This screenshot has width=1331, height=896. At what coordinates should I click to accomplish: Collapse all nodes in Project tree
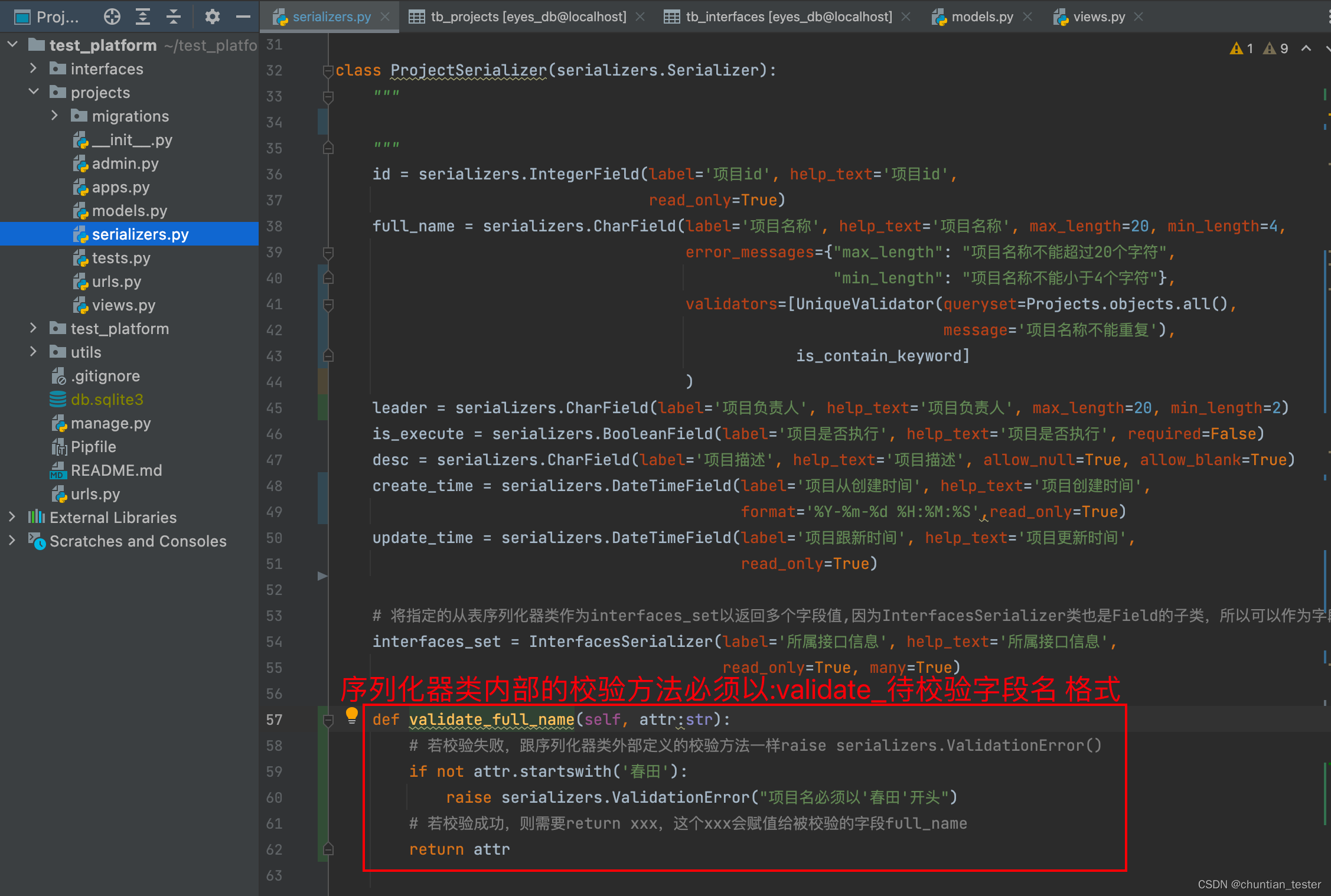173,16
